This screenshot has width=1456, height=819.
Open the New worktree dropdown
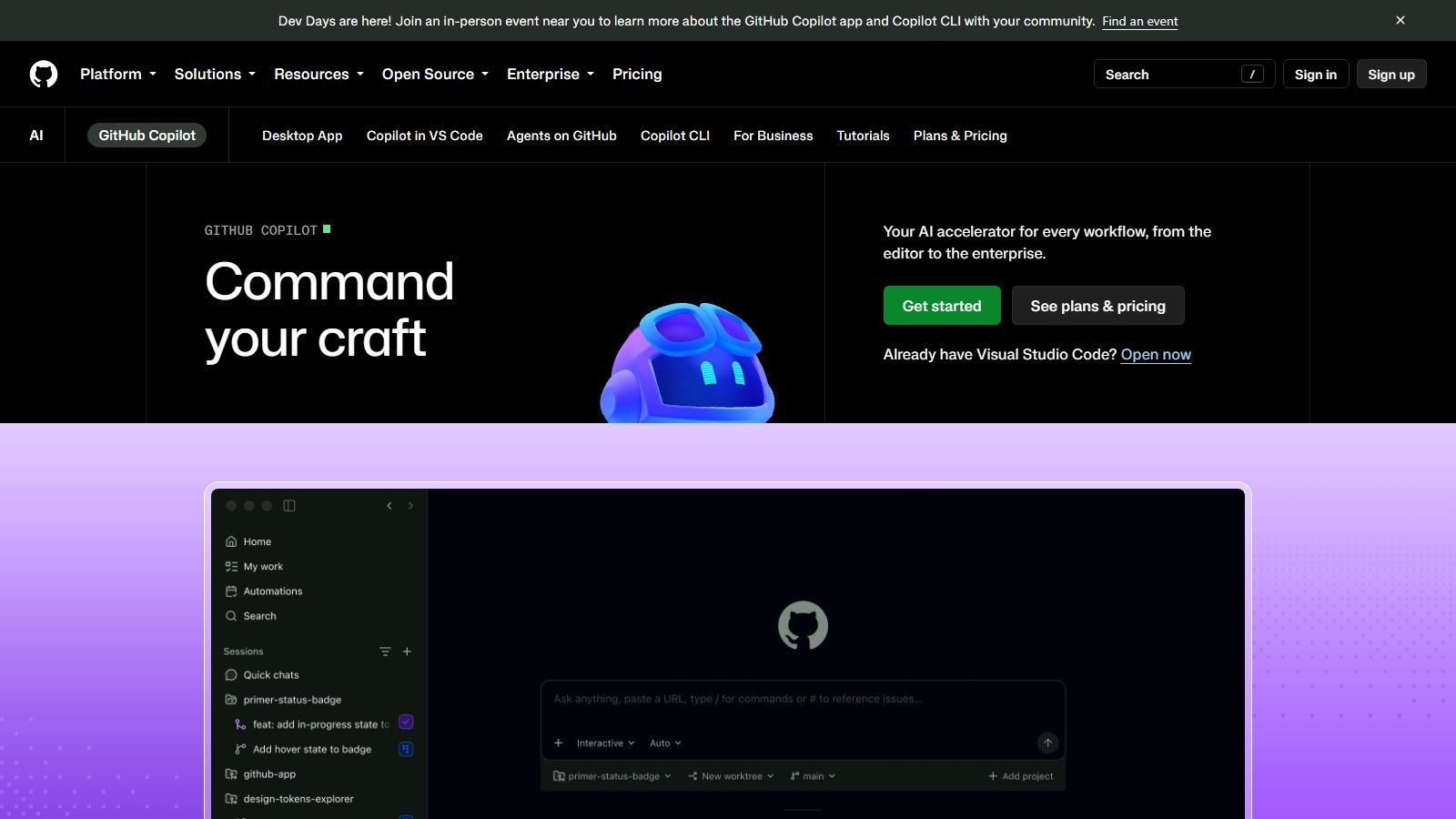(731, 776)
